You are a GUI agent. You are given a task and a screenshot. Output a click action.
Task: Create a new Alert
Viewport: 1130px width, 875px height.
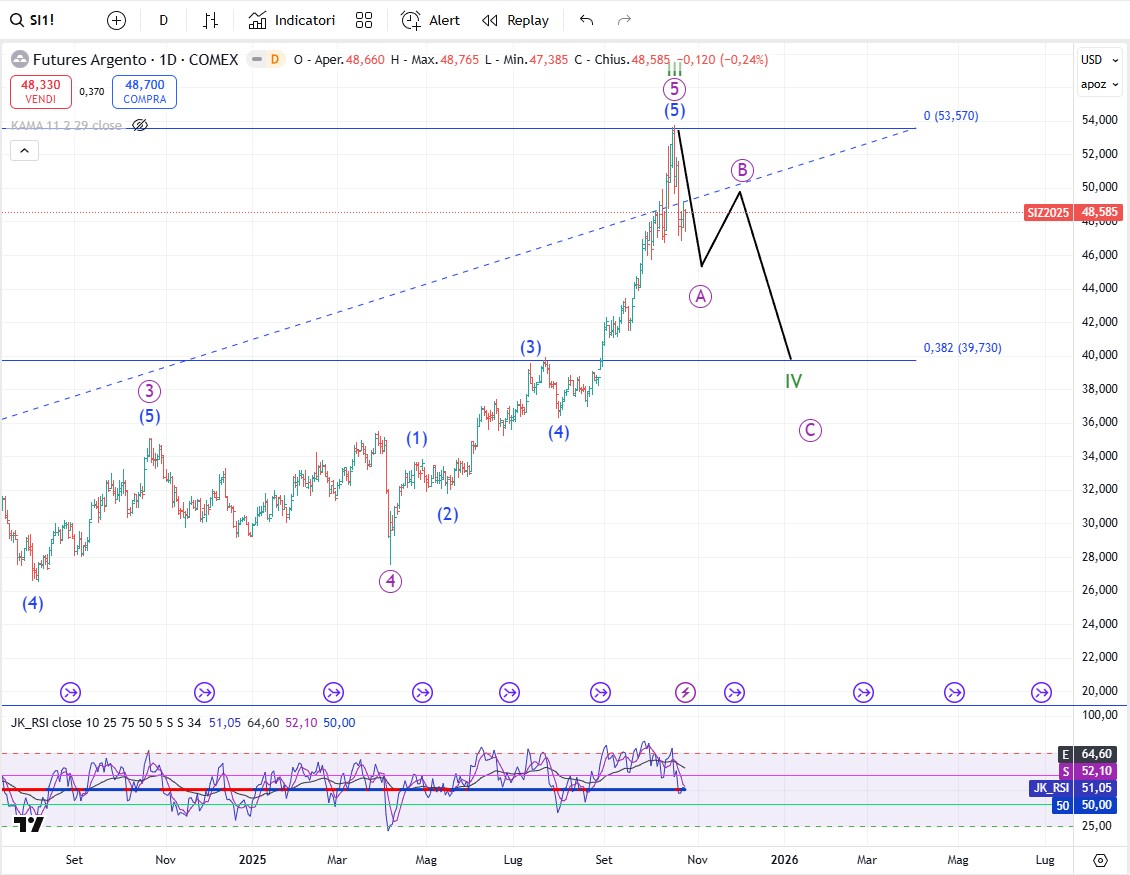pyautogui.click(x=430, y=20)
